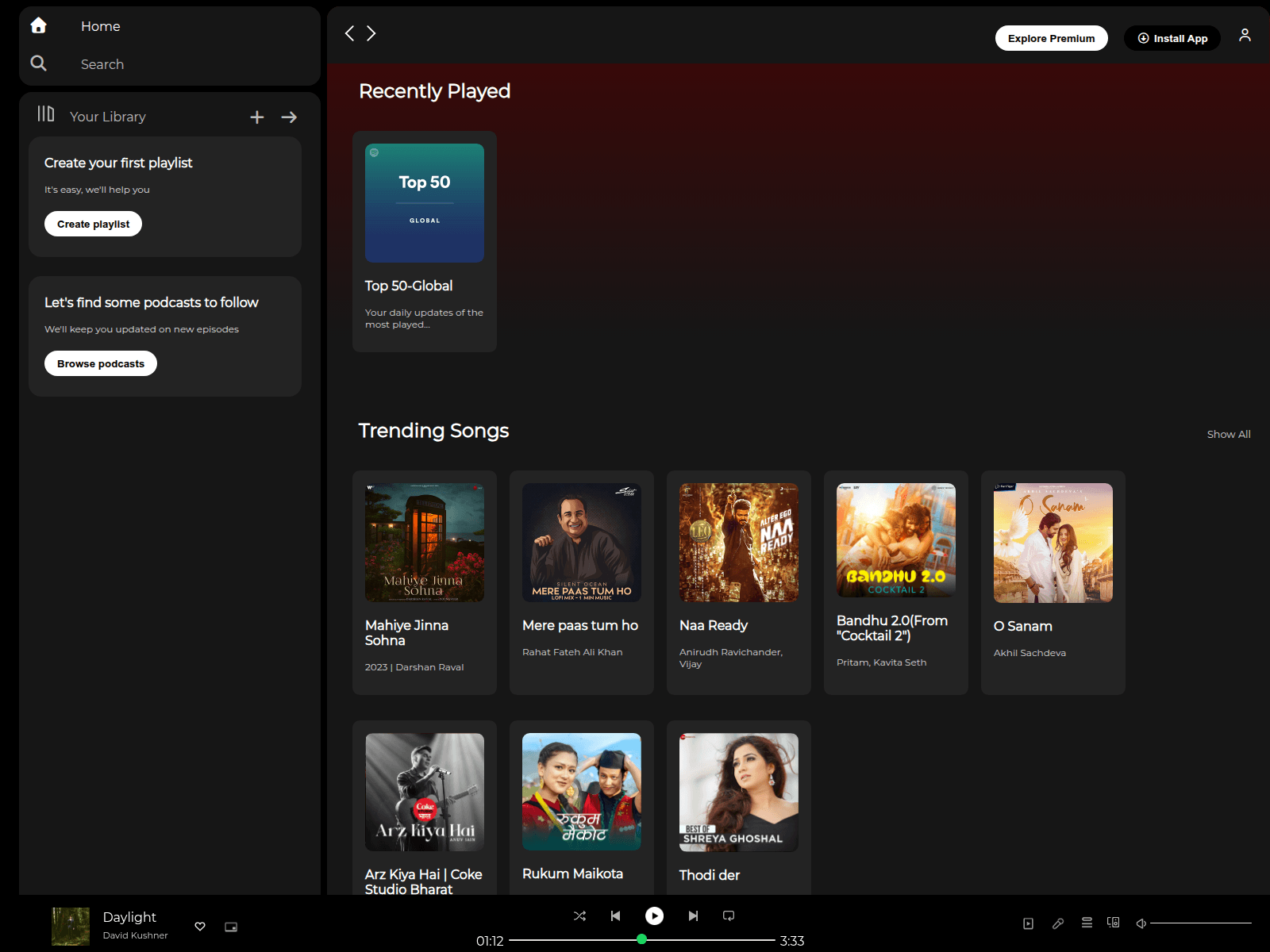Click the Recently Played heading

[434, 91]
